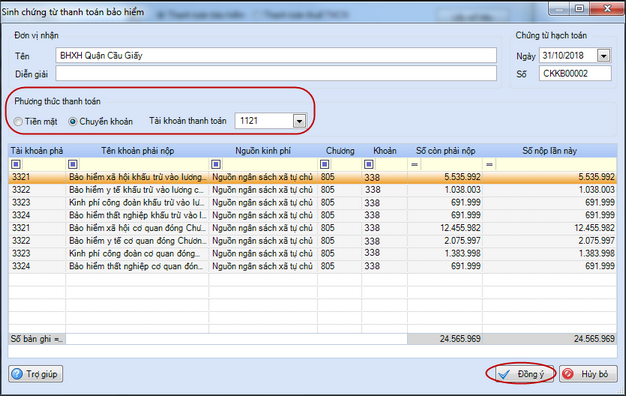This screenshot has height=396, width=626.
Task: Open the Ngày date picker dropdown
Action: click(604, 55)
